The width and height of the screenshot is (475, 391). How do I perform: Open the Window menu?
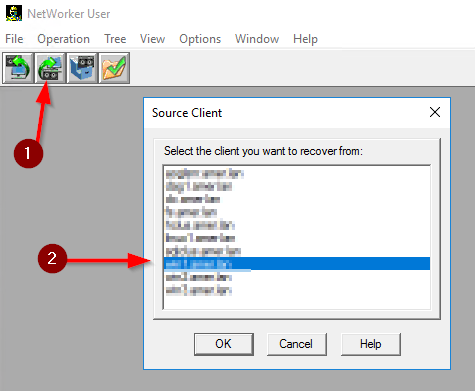(x=257, y=39)
